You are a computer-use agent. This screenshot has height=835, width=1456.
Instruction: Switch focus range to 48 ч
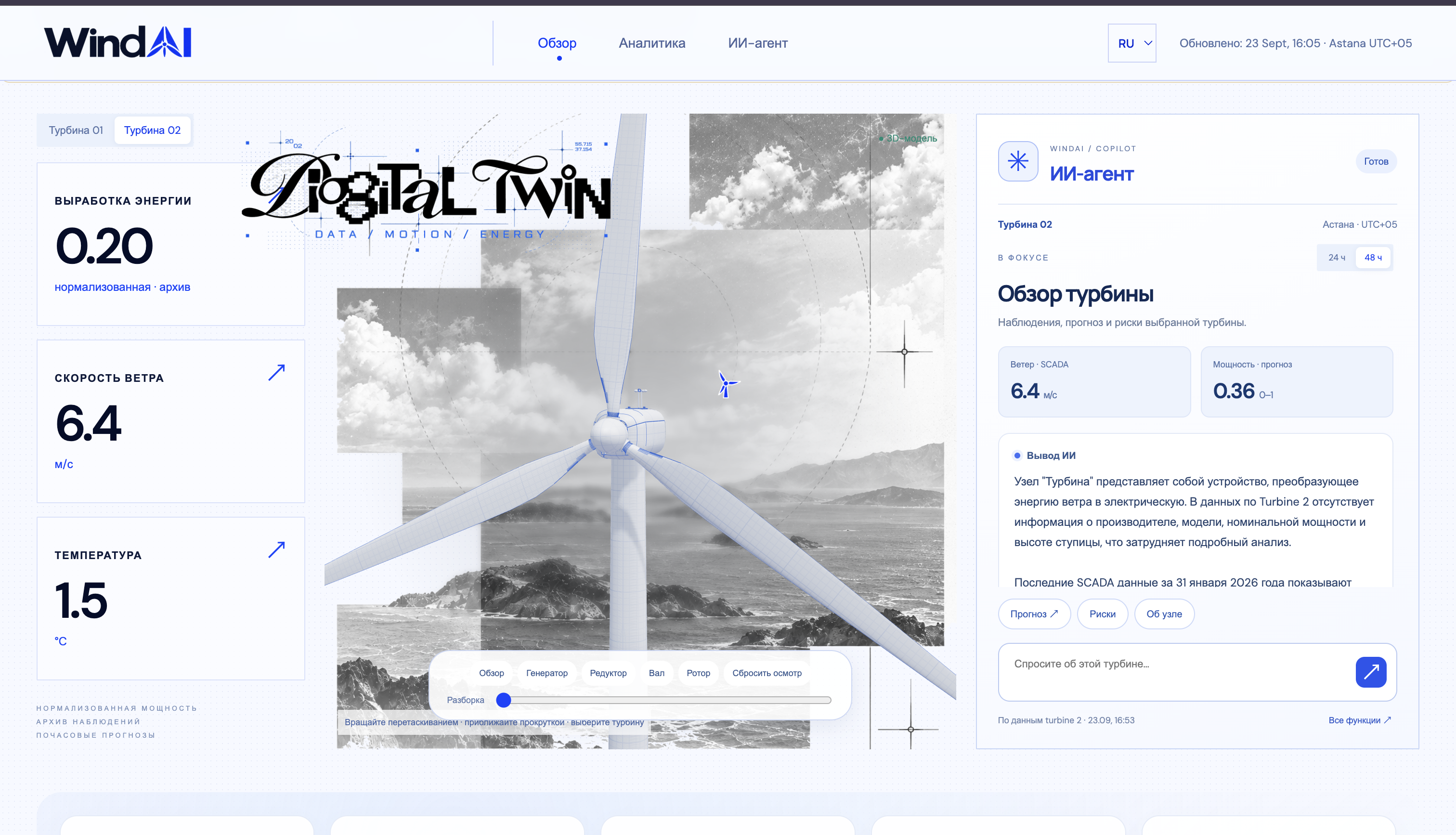[x=1373, y=258]
